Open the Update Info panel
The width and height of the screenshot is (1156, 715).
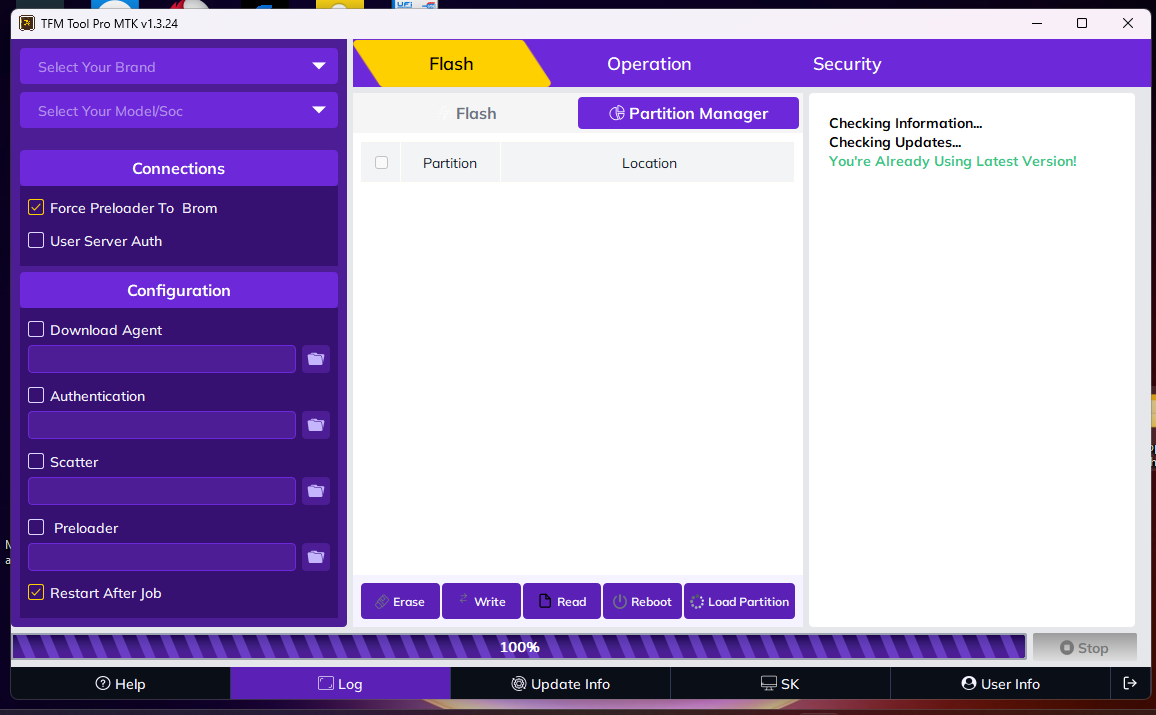pos(560,684)
